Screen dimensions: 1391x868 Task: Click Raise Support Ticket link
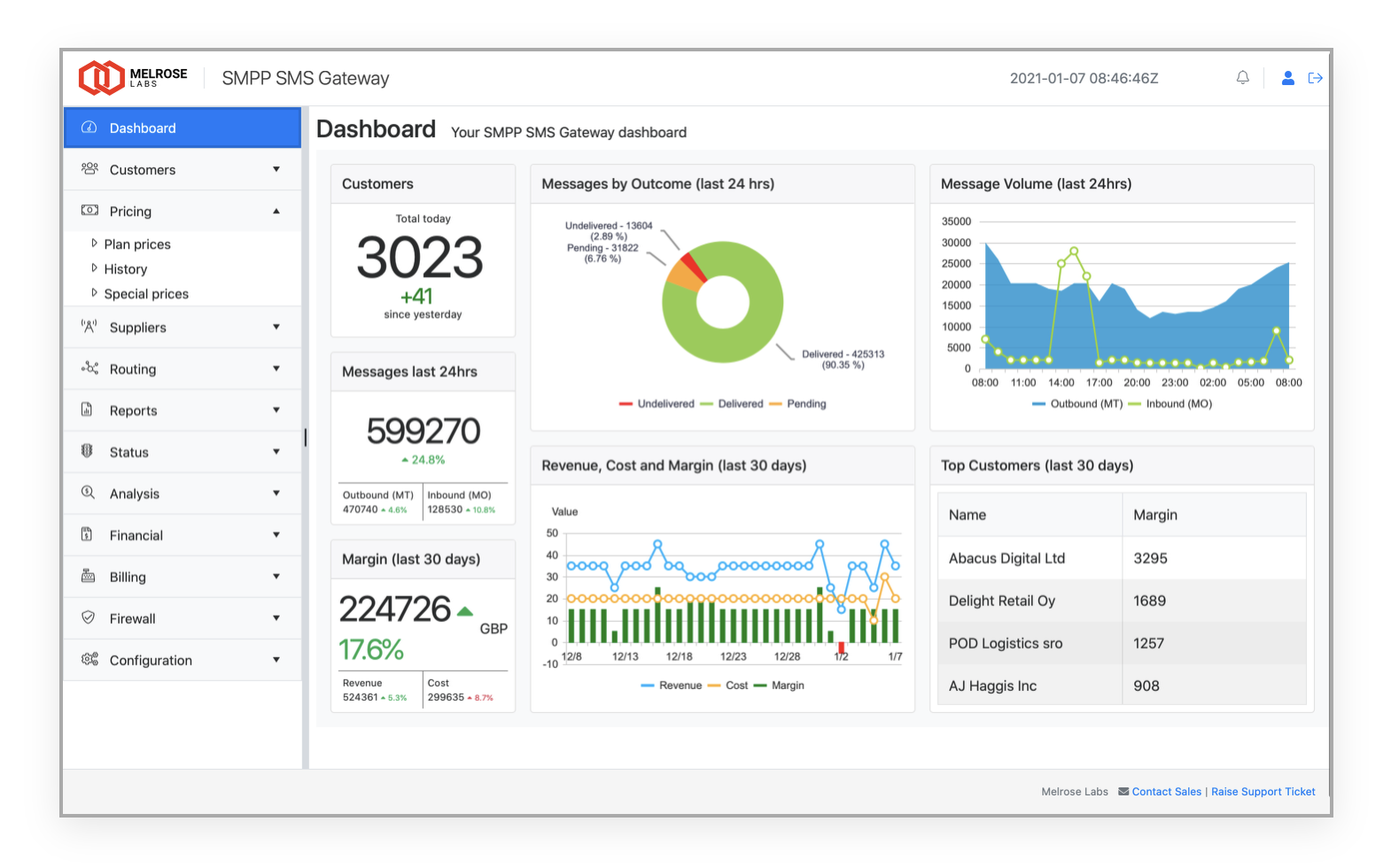(1263, 792)
